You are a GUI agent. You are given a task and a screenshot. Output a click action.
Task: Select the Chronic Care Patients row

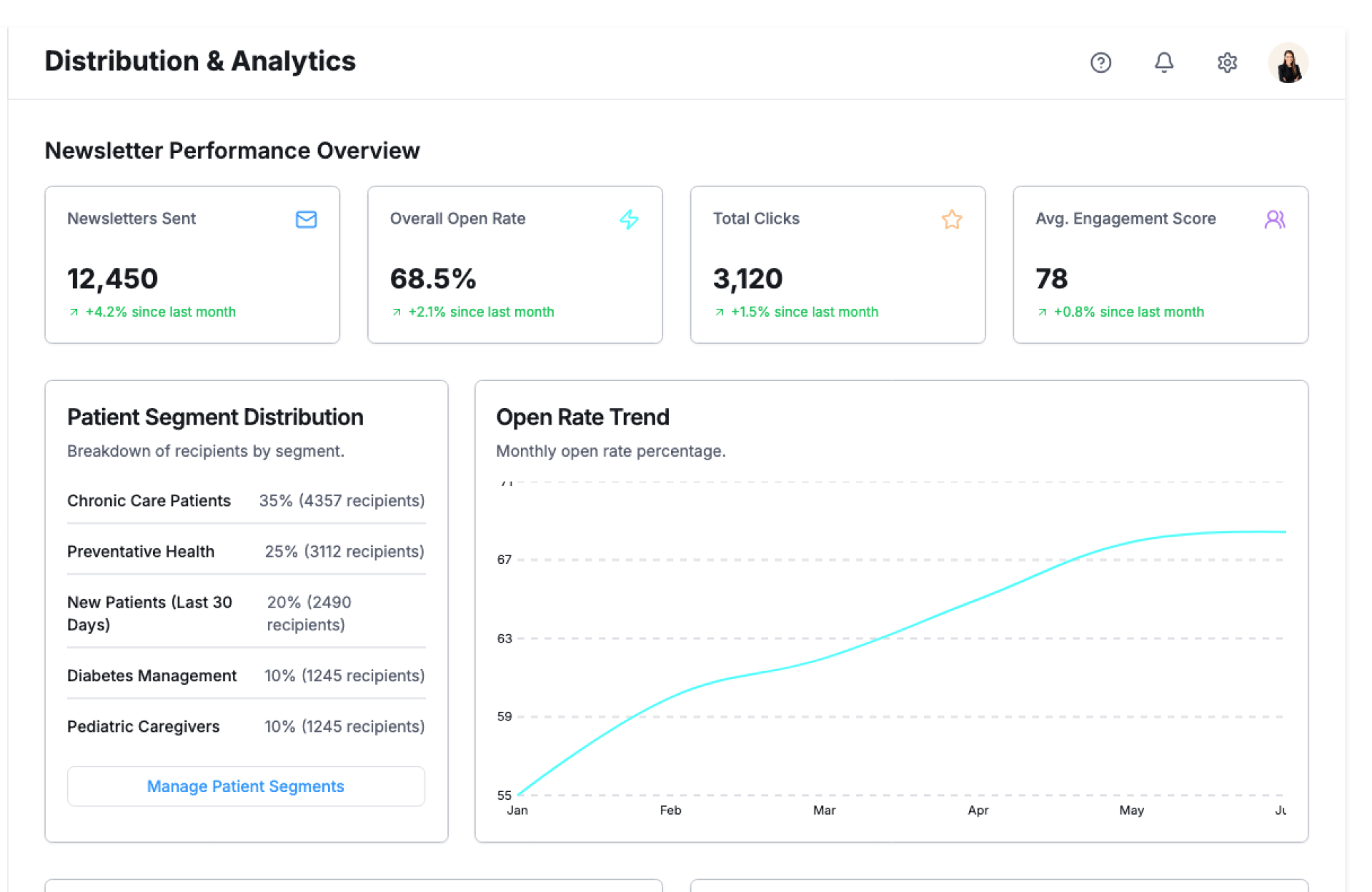(246, 501)
